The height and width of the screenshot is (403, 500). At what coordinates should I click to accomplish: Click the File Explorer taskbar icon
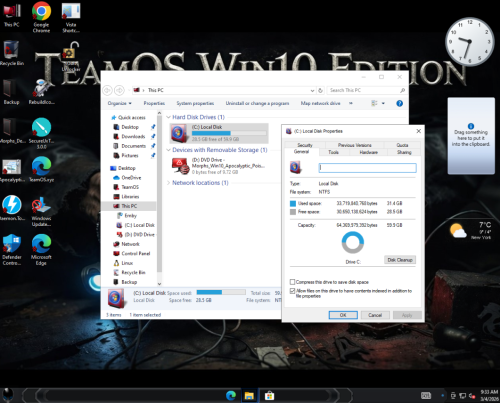tap(249, 396)
